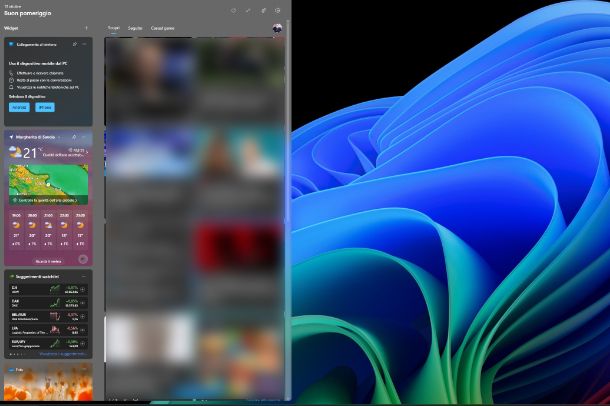Add the fifth watchlist stock with plus
The image size is (610, 406).
click(x=82, y=343)
